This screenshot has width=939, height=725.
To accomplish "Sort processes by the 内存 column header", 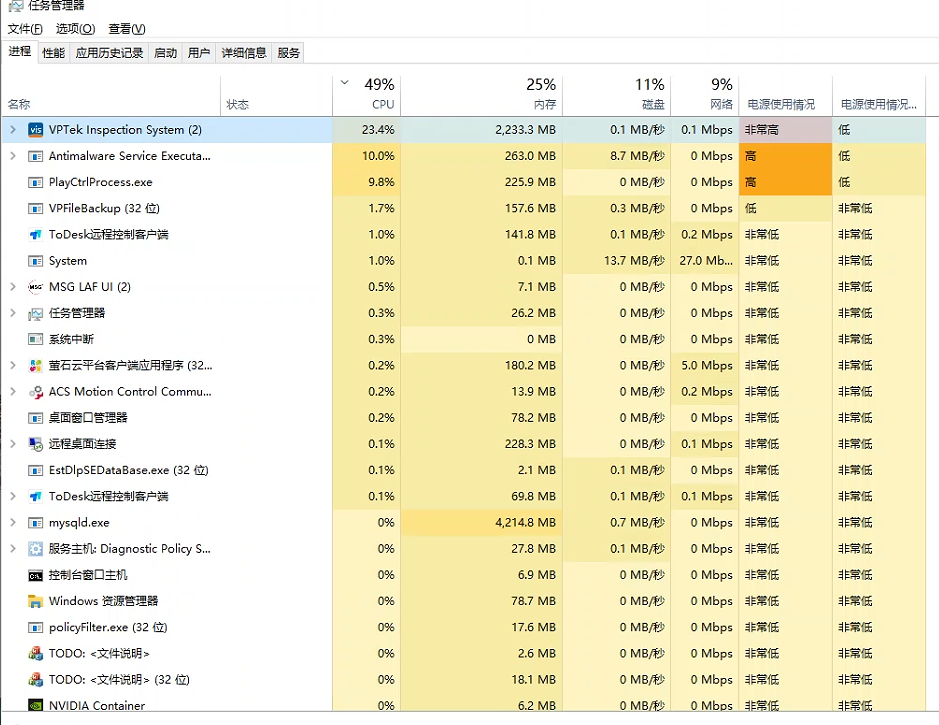I will [481, 95].
